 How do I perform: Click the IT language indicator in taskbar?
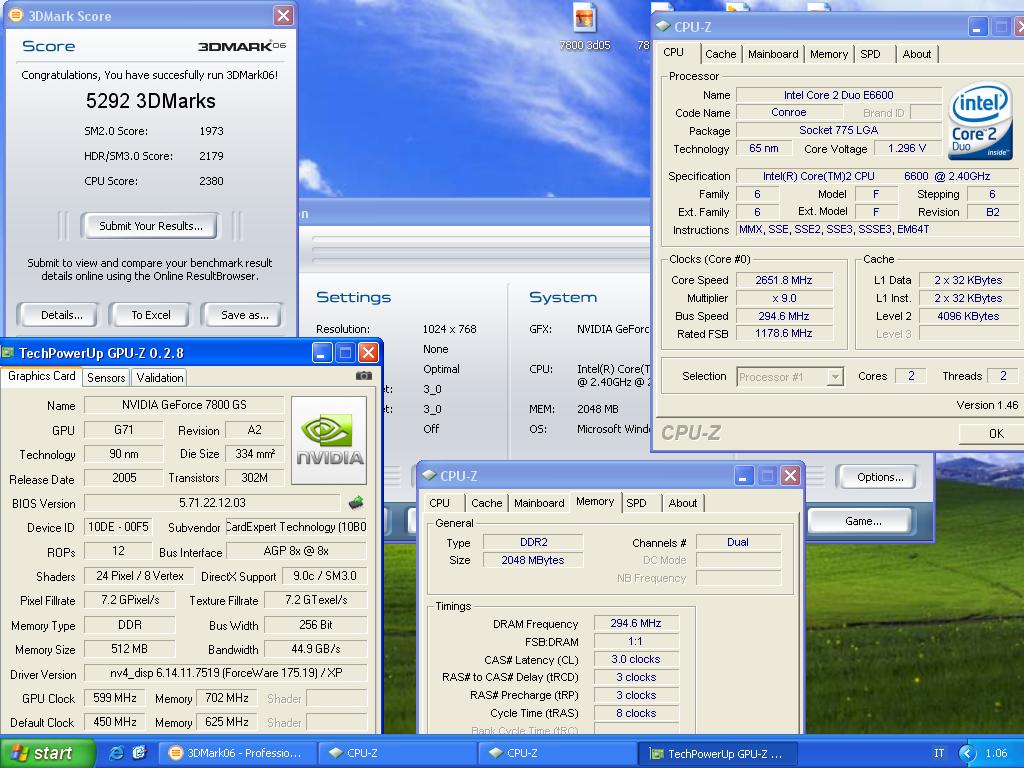point(939,753)
